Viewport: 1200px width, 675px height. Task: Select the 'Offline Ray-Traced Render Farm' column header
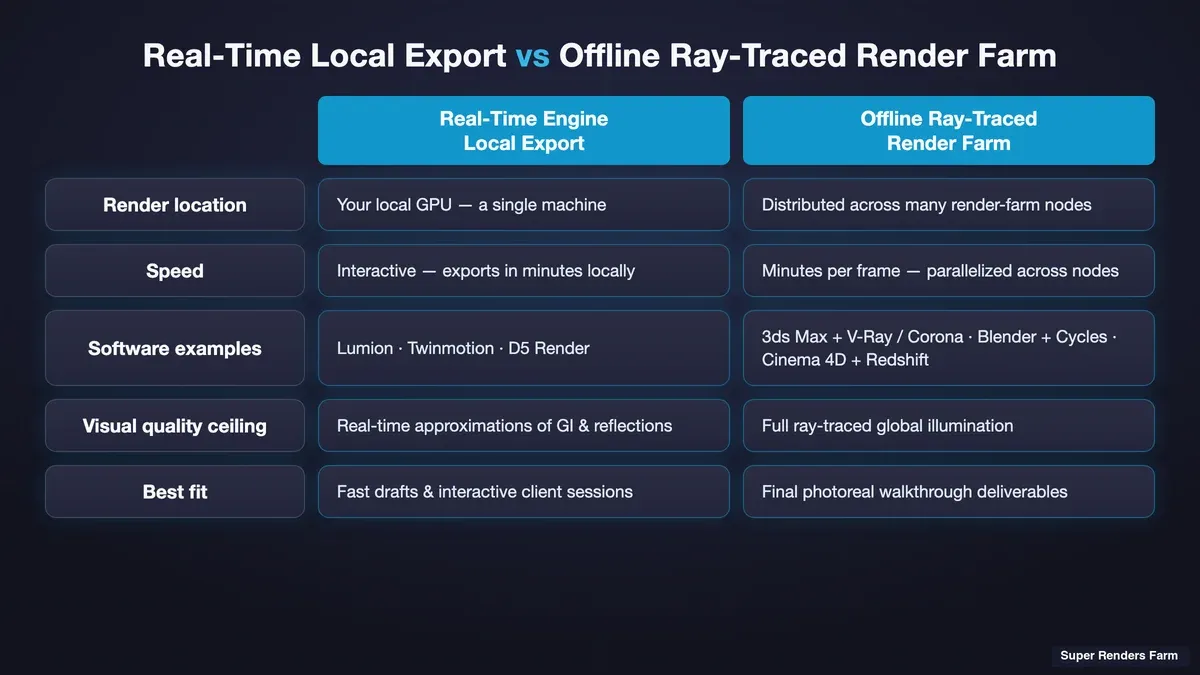pyautogui.click(x=949, y=130)
